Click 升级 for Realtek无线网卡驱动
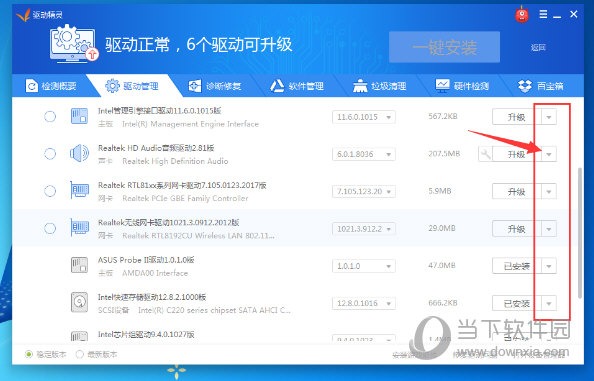Viewport: 594px width, 381px height. coord(517,229)
